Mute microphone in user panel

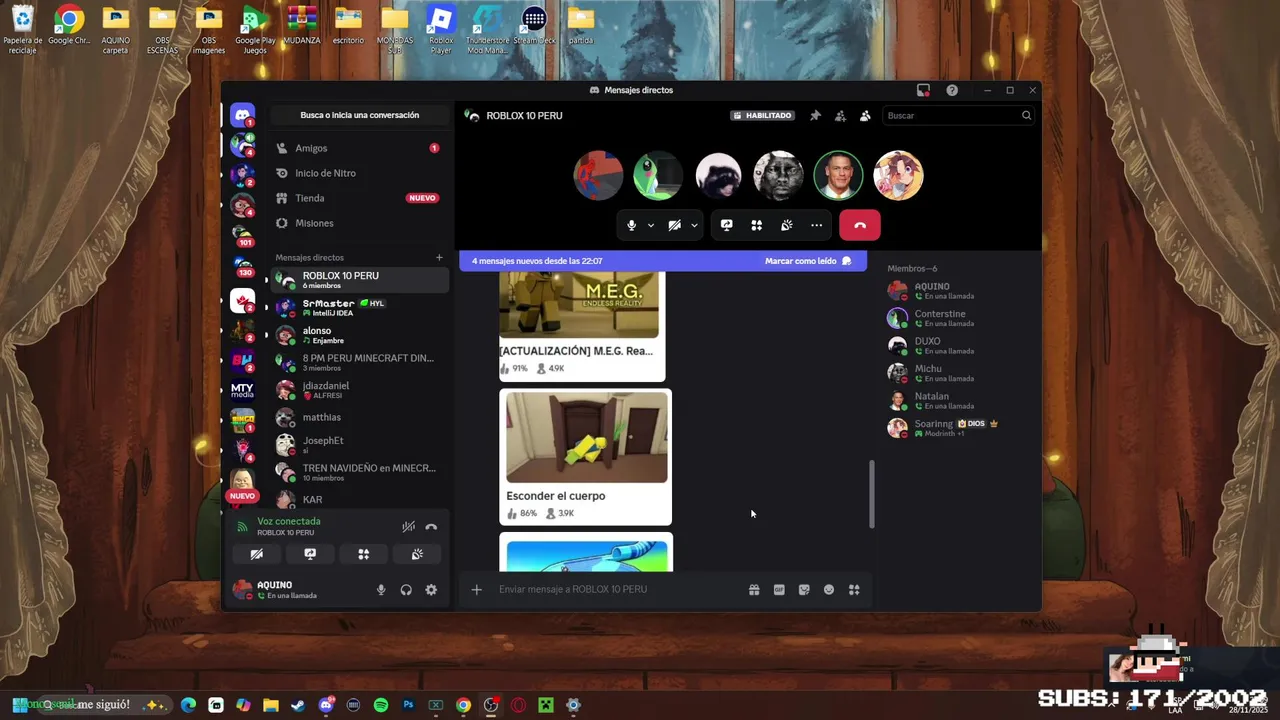coord(381,590)
